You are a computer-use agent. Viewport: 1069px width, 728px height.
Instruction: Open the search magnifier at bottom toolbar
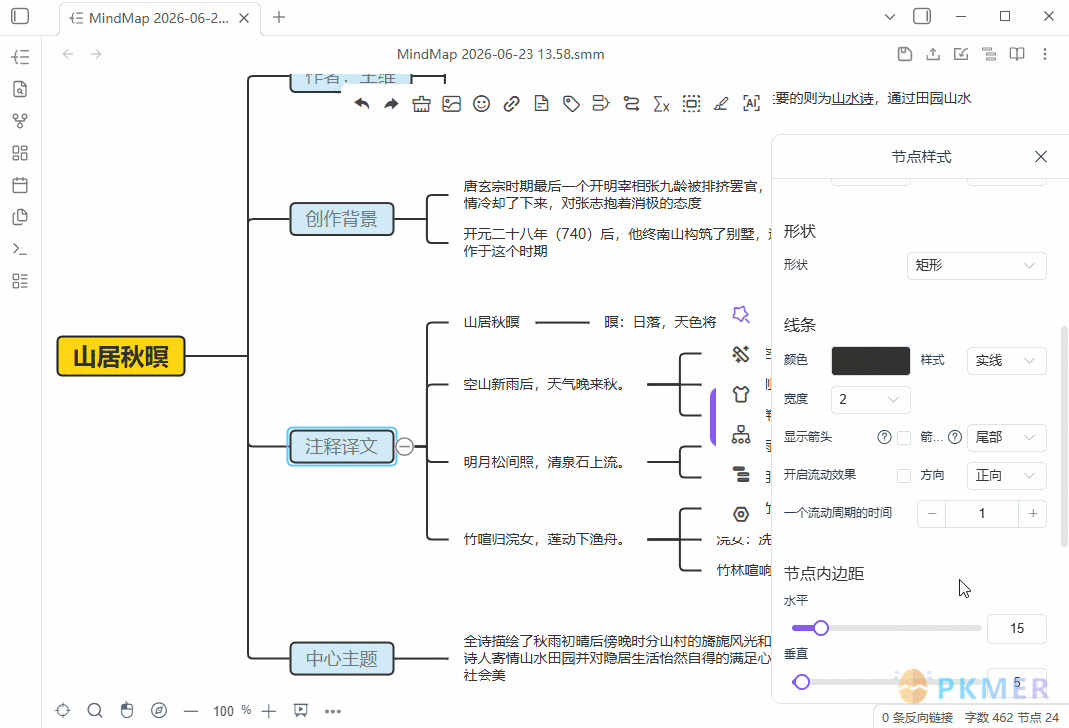95,710
